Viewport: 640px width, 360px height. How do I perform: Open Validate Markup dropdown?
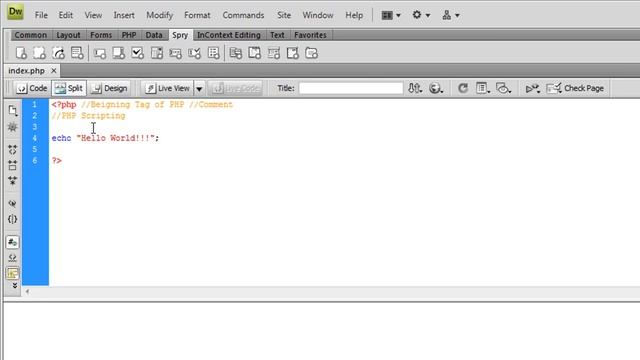[533, 88]
